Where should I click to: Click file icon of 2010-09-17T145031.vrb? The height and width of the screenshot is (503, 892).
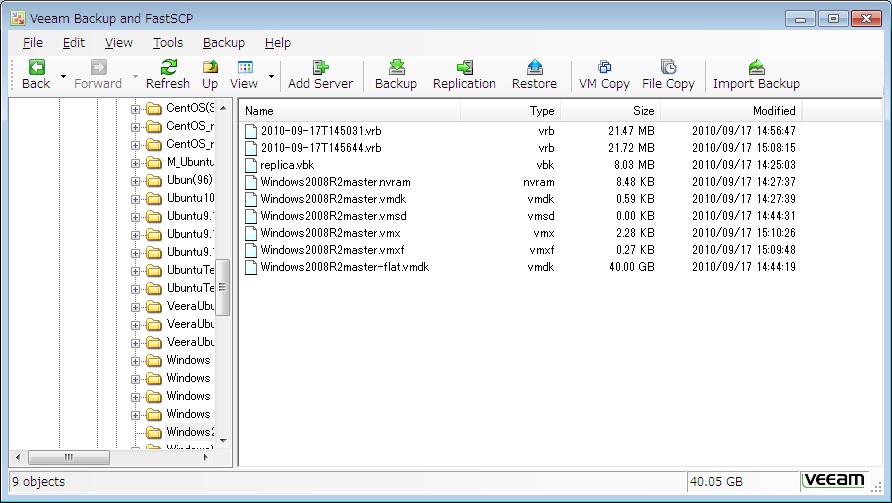click(251, 131)
